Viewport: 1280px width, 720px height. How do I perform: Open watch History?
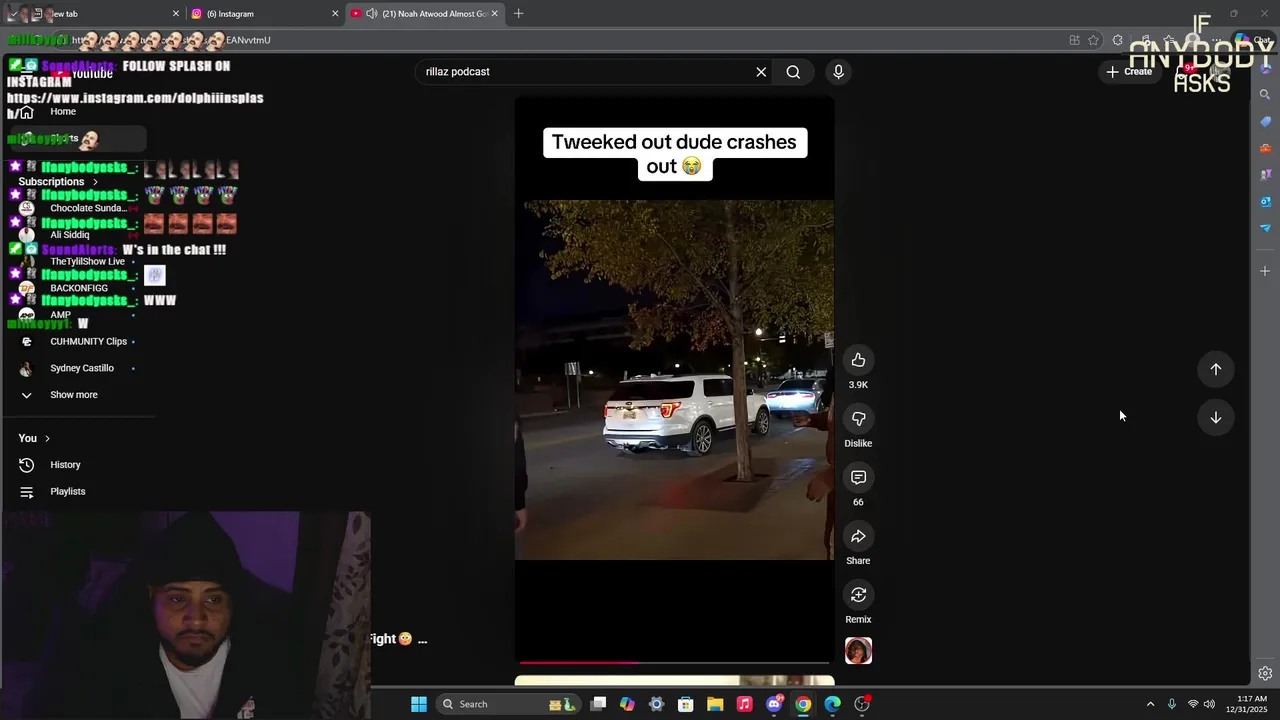[x=65, y=465]
